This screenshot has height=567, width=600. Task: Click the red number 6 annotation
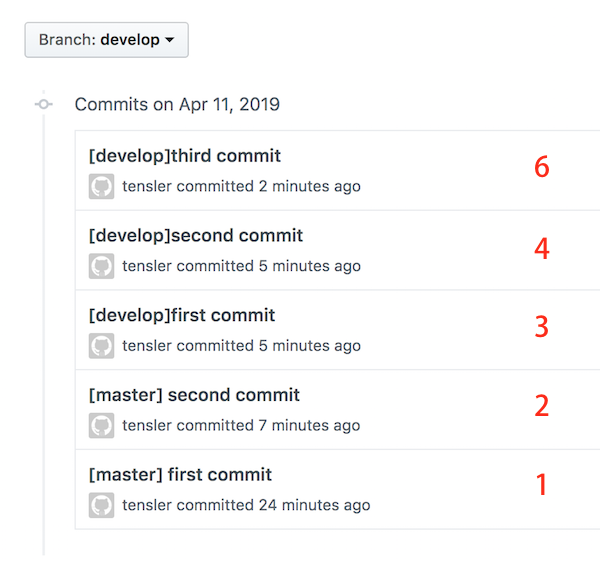[542, 167]
